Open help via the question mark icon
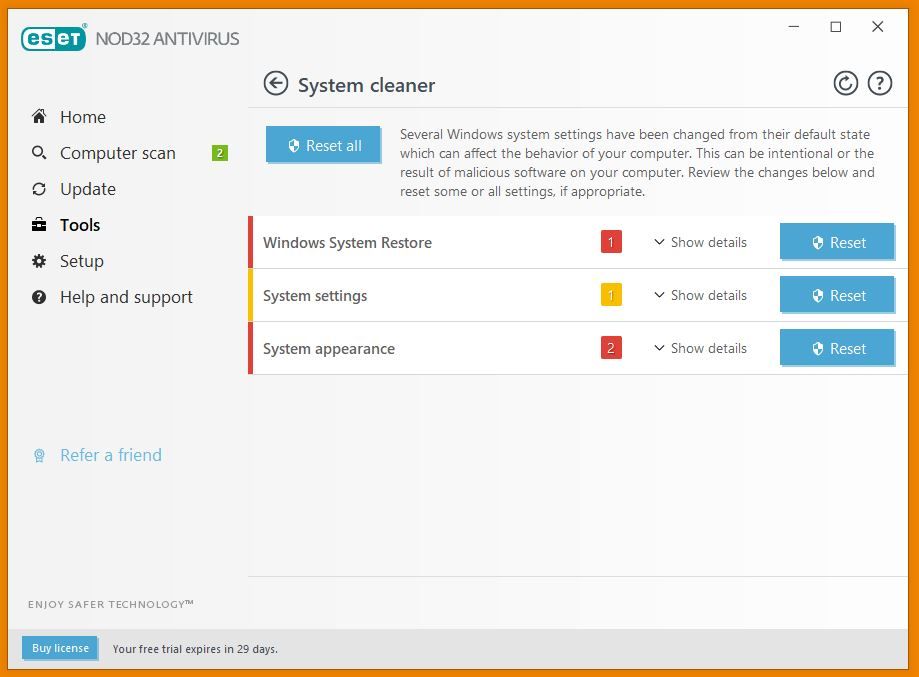 (x=880, y=83)
